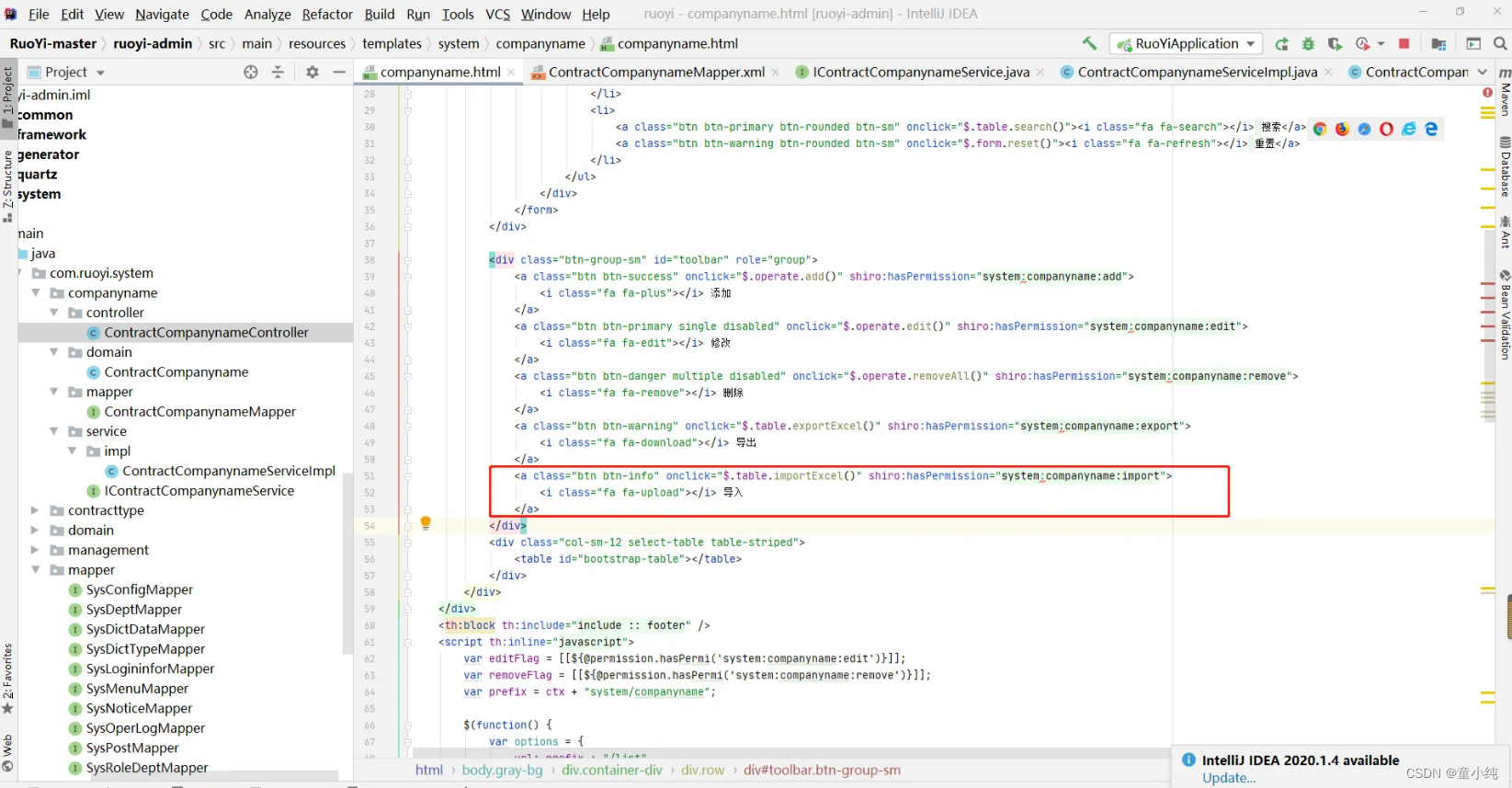Open the File menu
Viewport: 1512px width, 788px height.
click(x=39, y=14)
